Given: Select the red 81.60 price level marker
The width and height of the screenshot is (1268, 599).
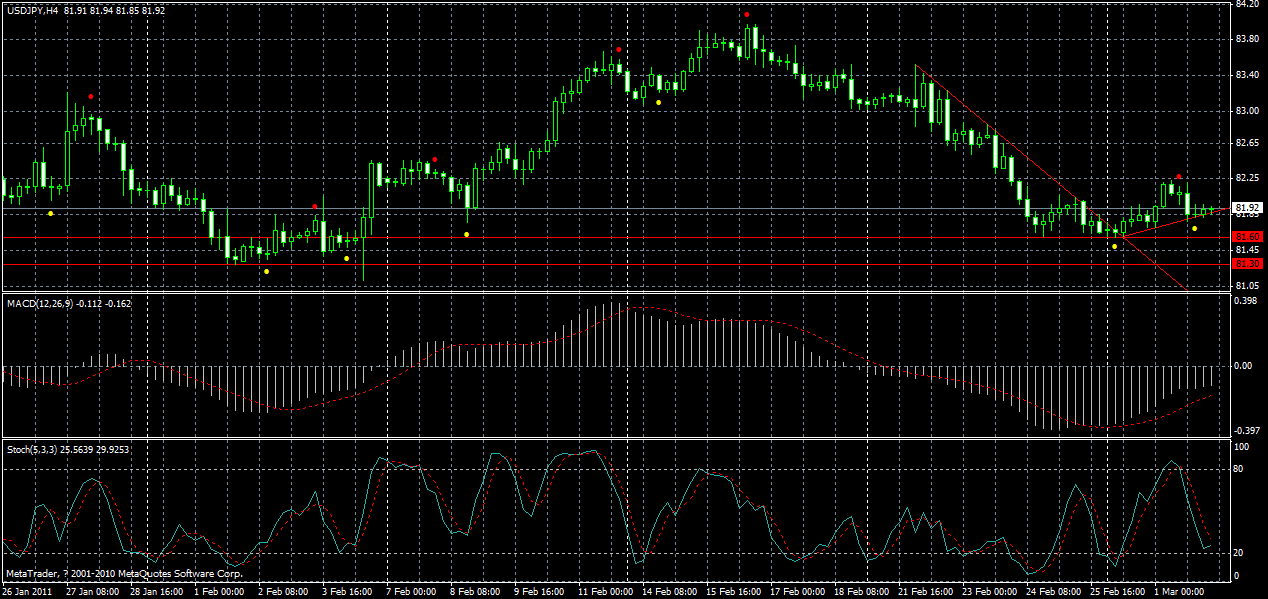Looking at the screenshot, I should point(1245,236).
